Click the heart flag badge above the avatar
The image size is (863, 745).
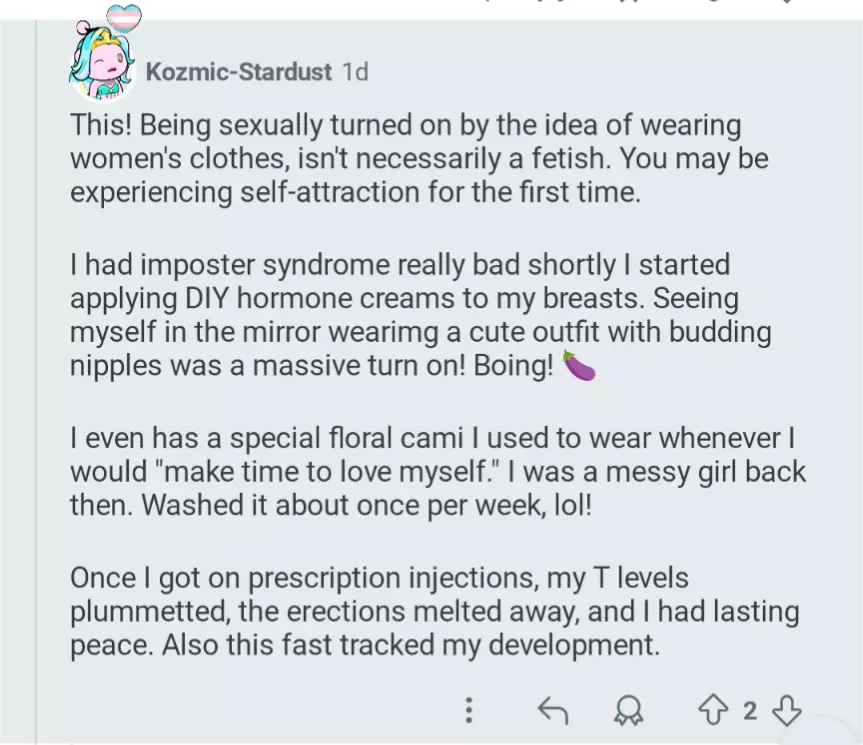(124, 17)
